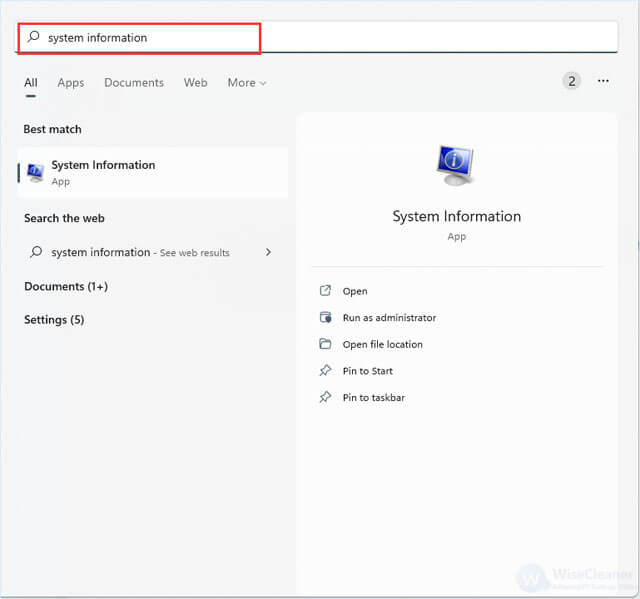Click the small System Information icon in Best match
This screenshot has height=599, width=640.
click(x=35, y=173)
